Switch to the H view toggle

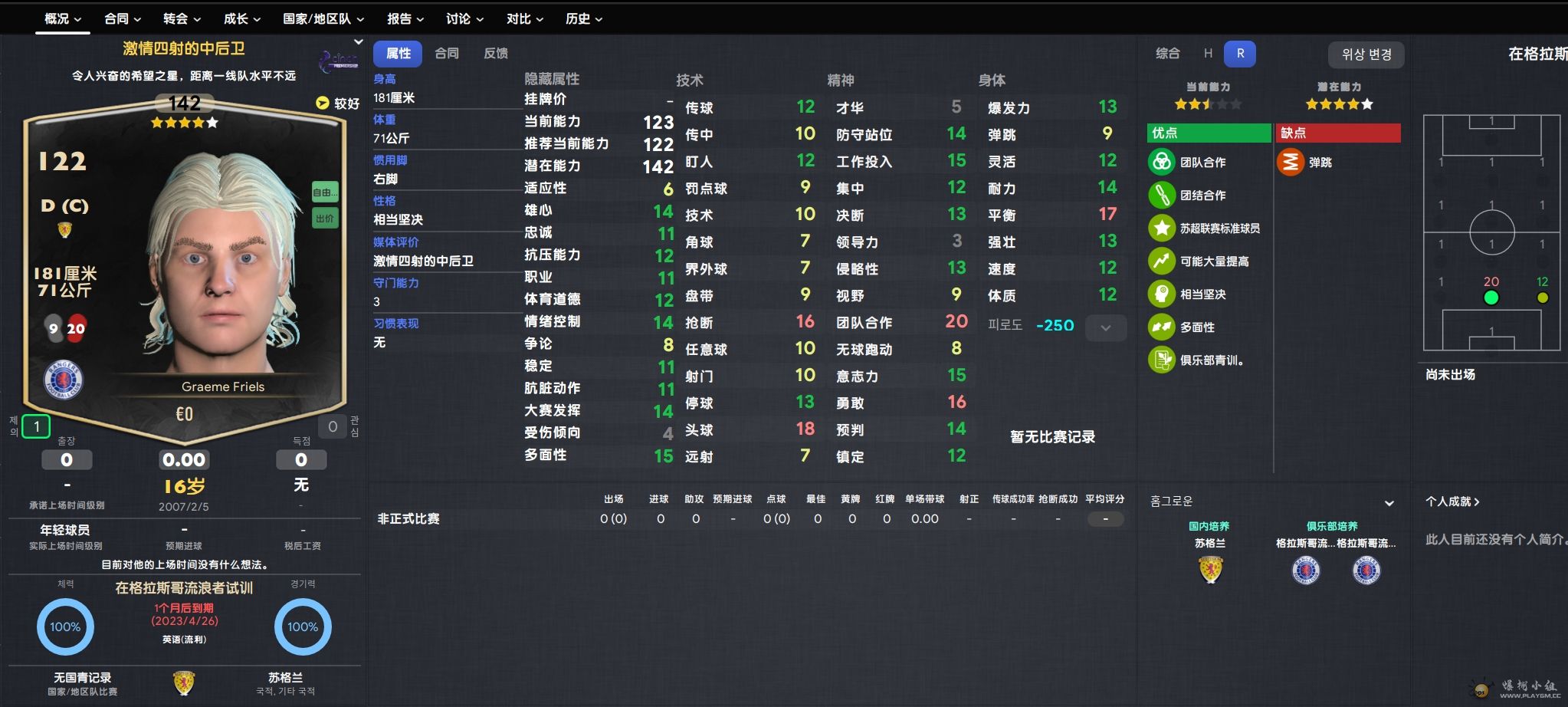(1208, 54)
